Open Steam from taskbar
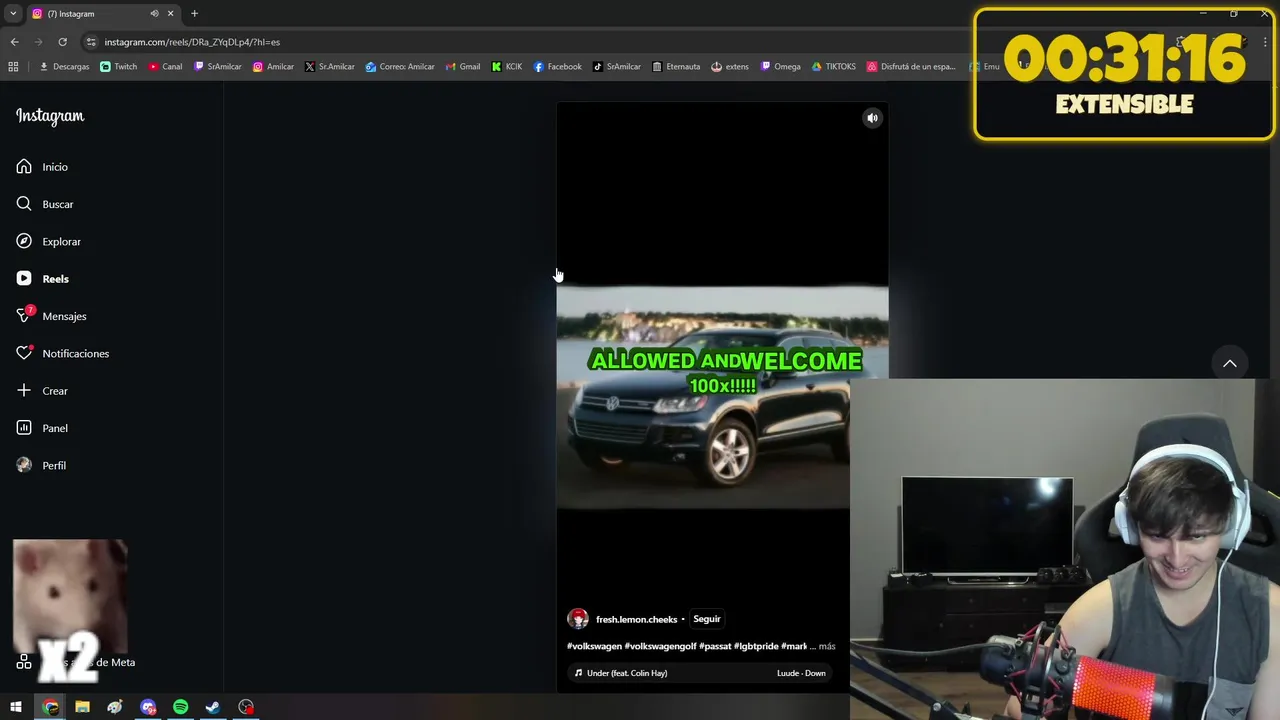 (213, 707)
